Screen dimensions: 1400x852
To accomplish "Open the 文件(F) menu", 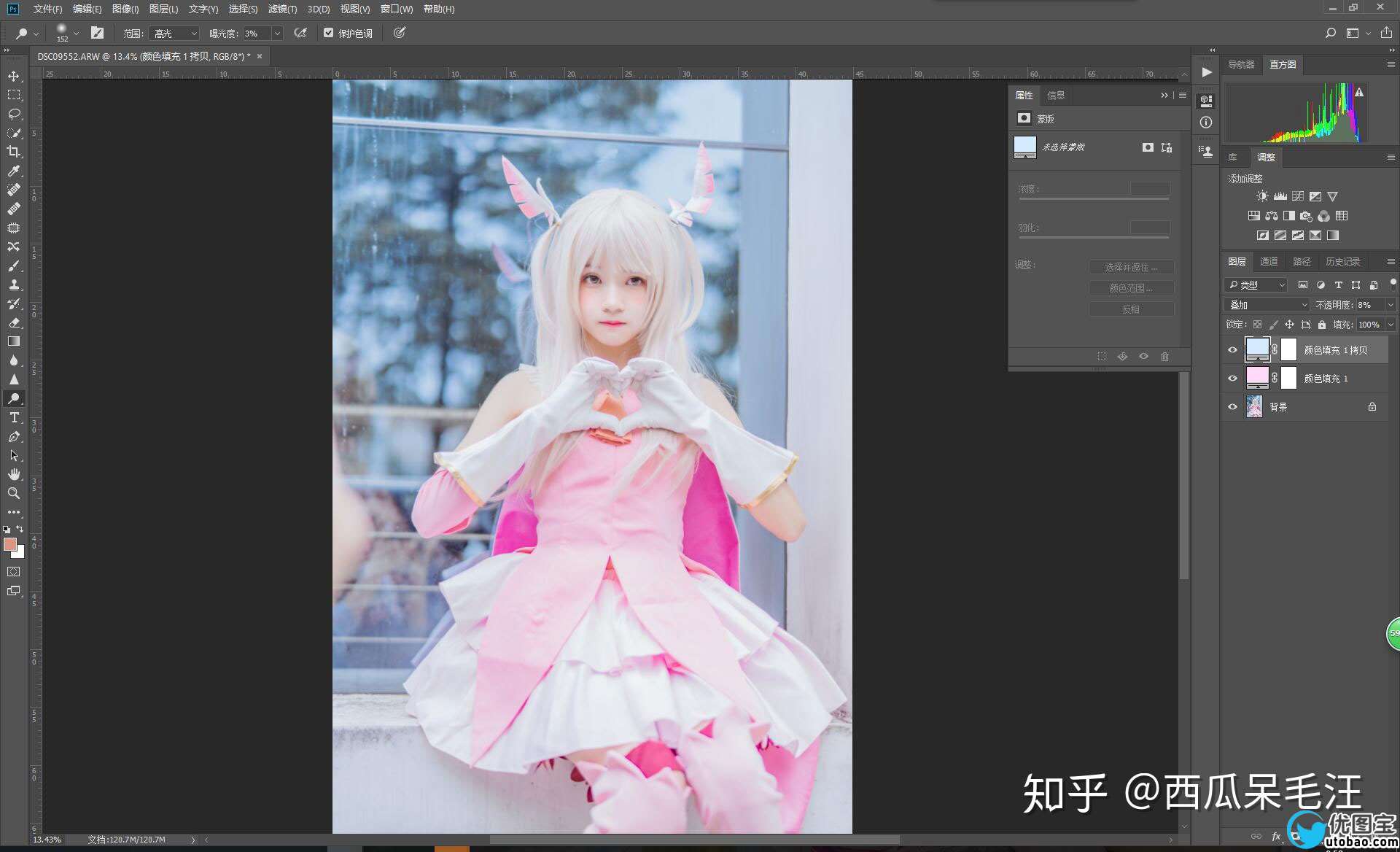I will point(47,9).
